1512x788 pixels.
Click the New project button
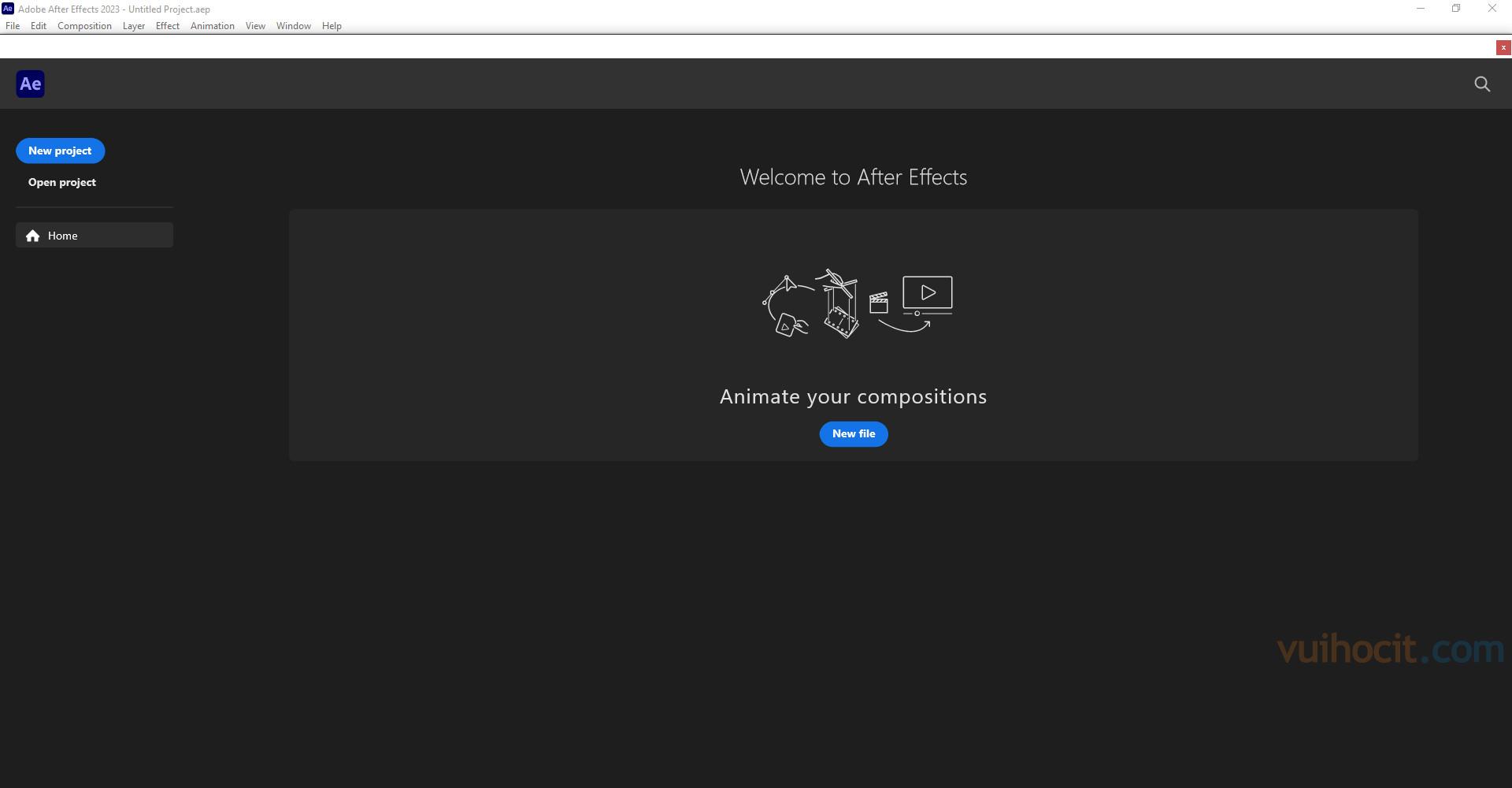point(60,151)
